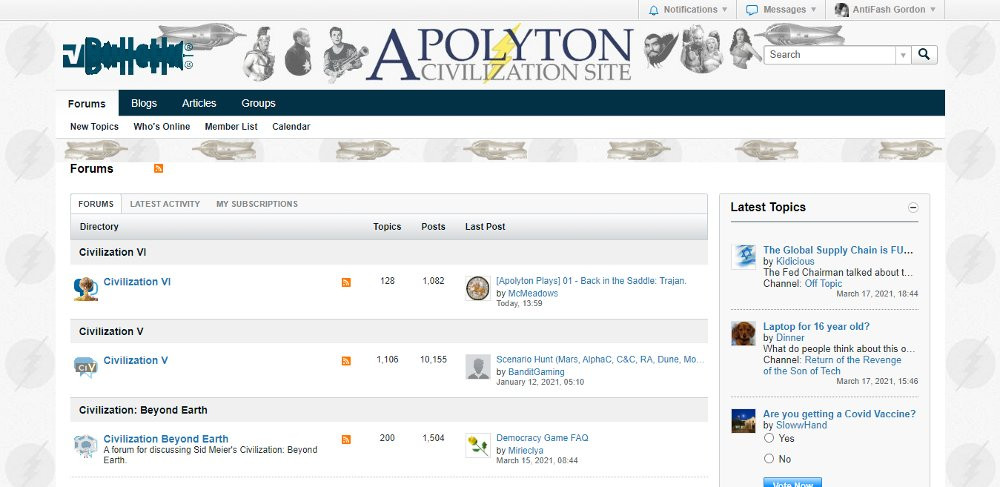This screenshot has width=1000, height=487.
Task: Visit Dinner's profile link
Action: tap(790, 338)
